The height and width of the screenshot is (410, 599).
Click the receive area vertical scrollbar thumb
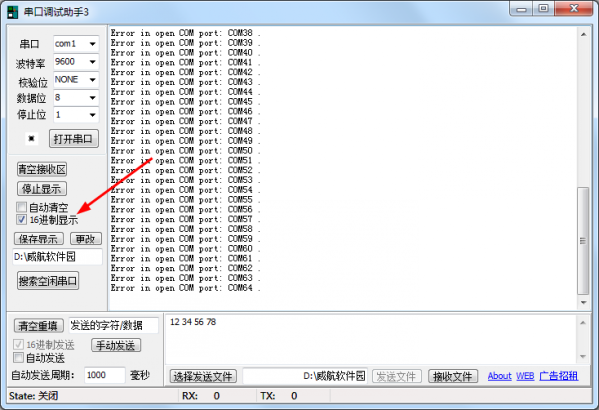click(x=583, y=241)
